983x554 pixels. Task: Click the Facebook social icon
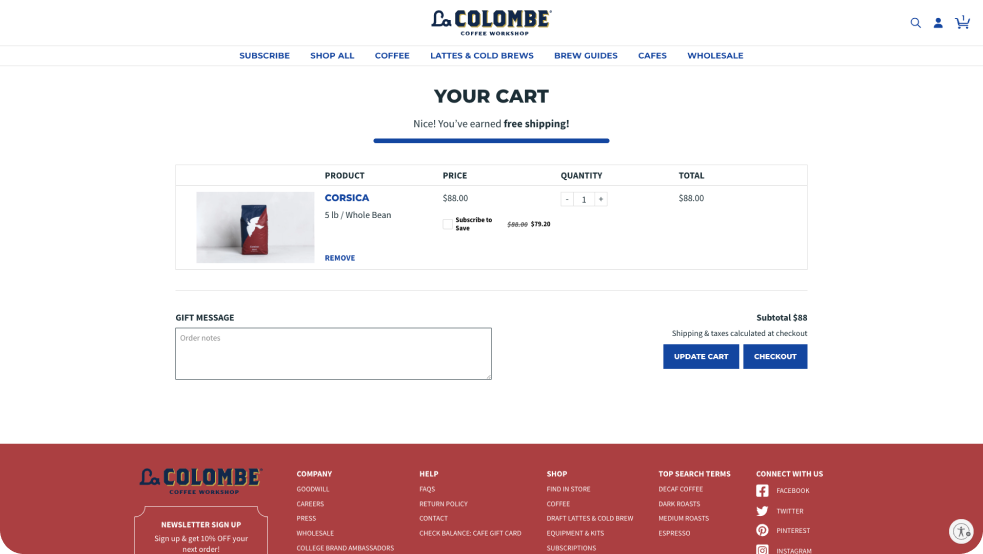pyautogui.click(x=762, y=490)
